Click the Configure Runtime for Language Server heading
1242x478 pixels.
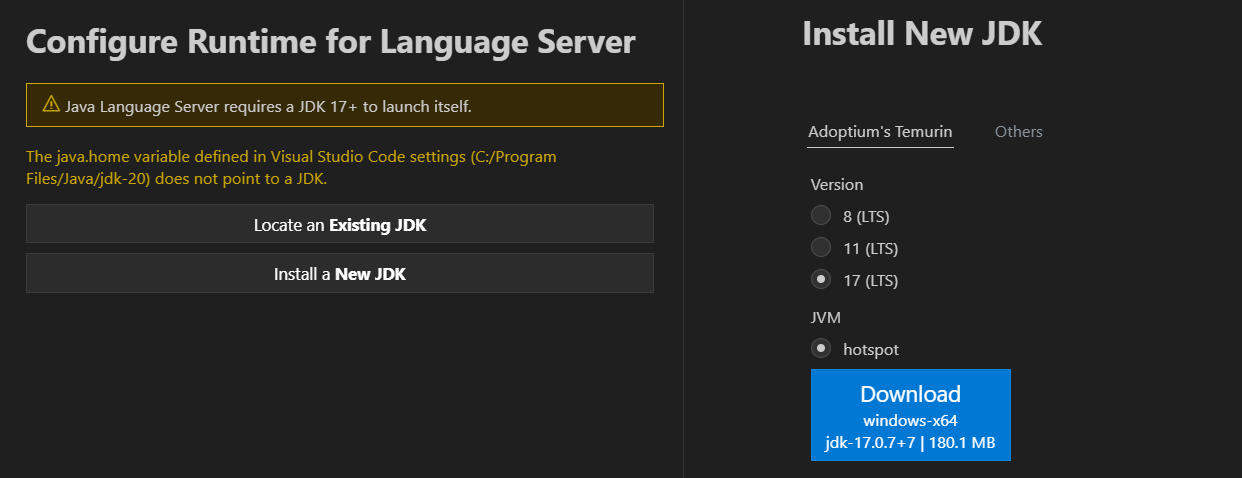point(331,42)
